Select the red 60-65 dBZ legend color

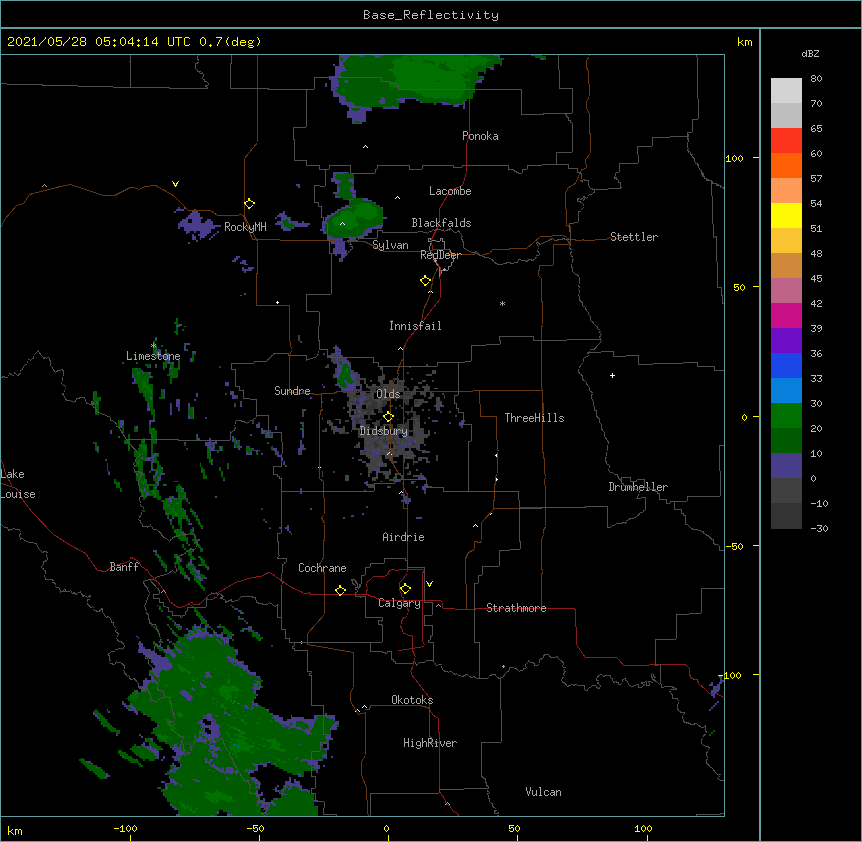(x=786, y=141)
